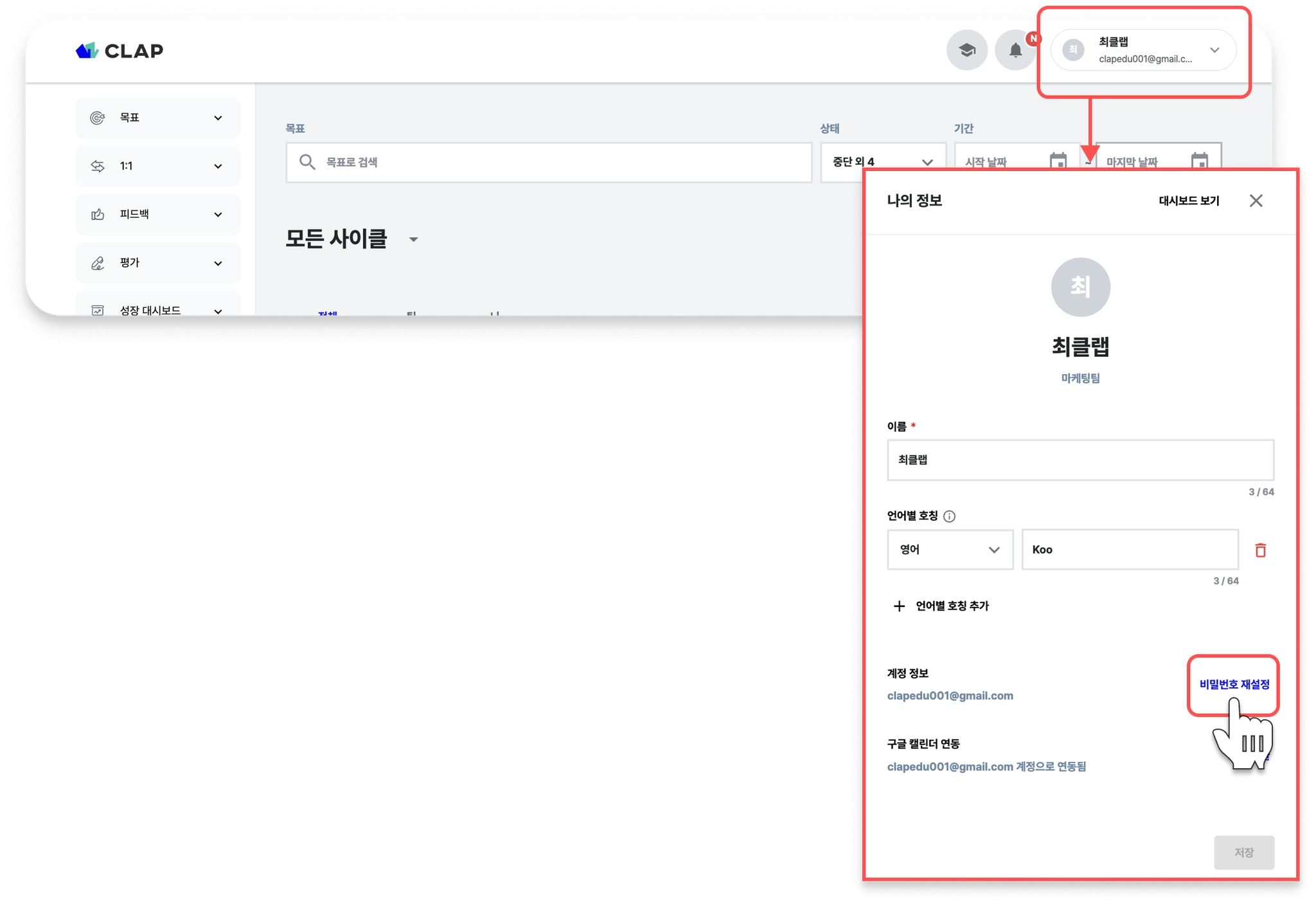Open the graduation cap learning icon

(966, 50)
